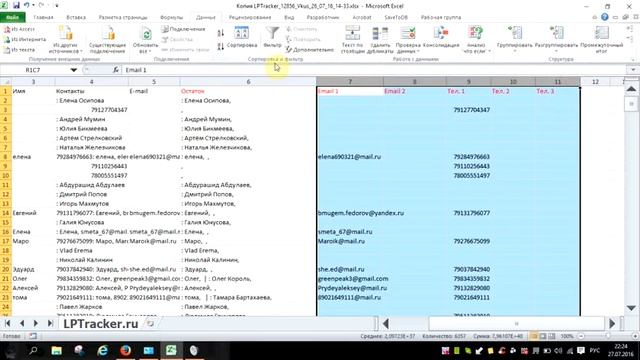
Task: Open Промежуточный итог subtotals
Action: point(602,40)
